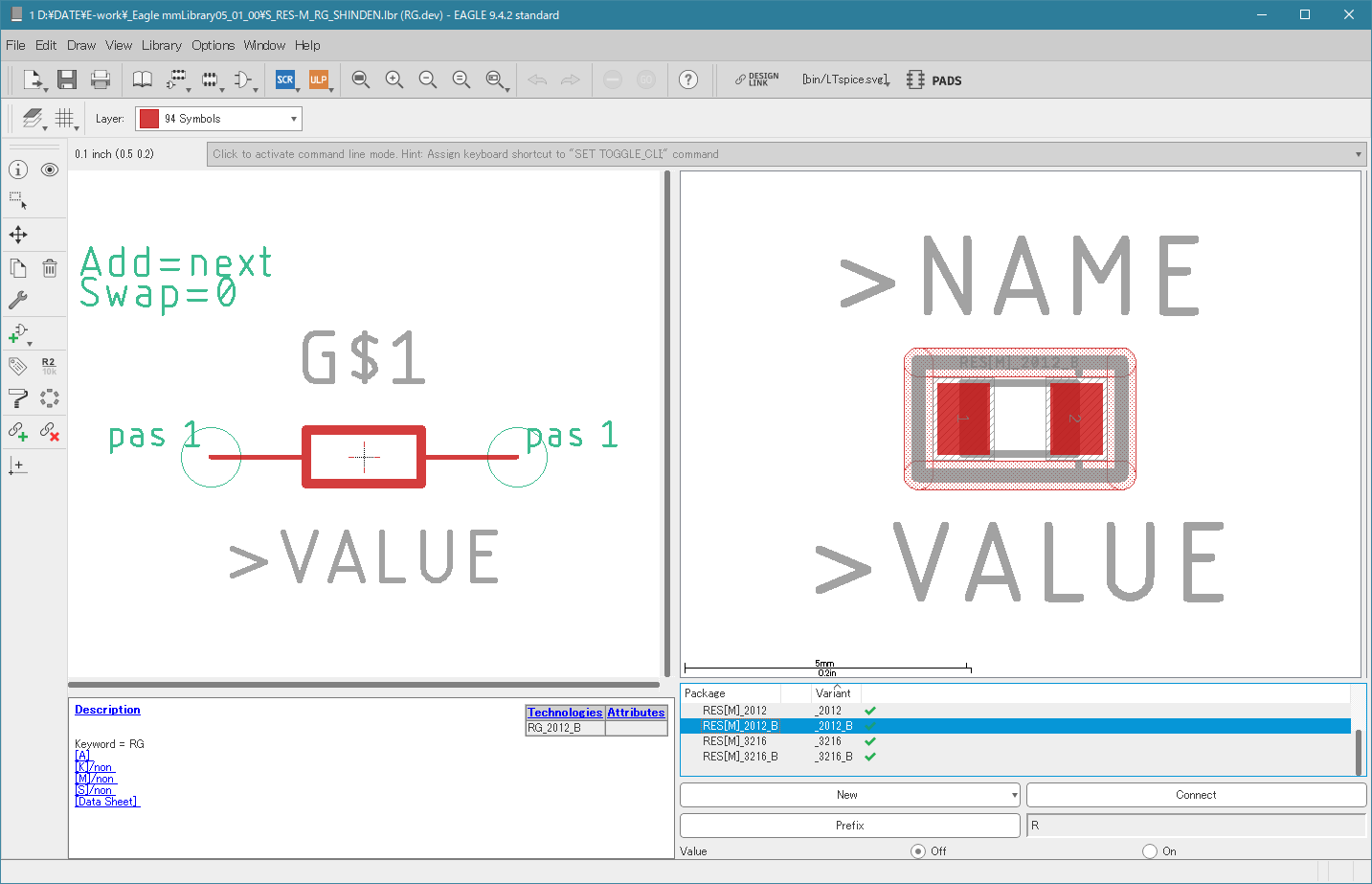
Task: Expand the command line history dropdown
Action: tap(1358, 154)
